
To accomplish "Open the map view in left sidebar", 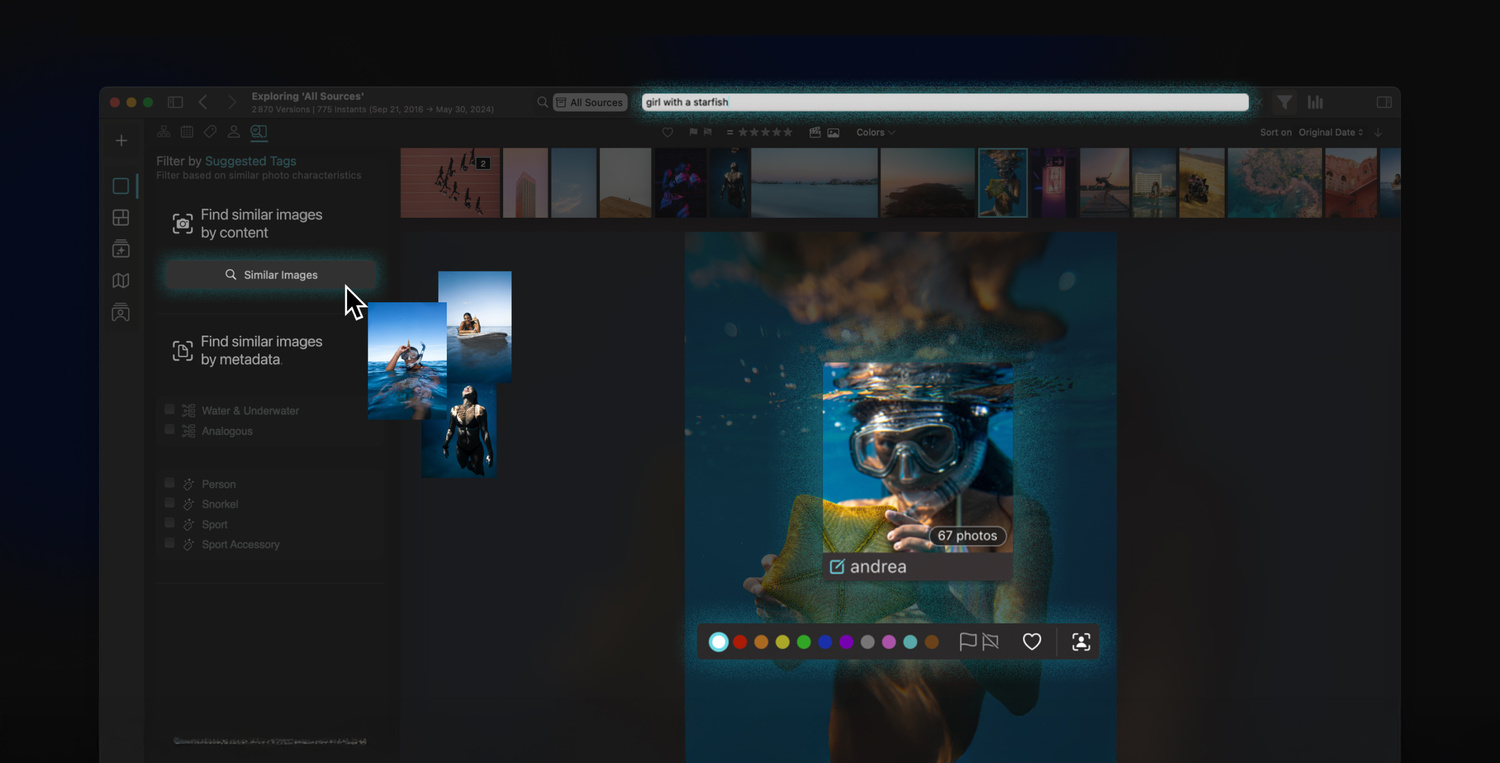I will tap(121, 281).
